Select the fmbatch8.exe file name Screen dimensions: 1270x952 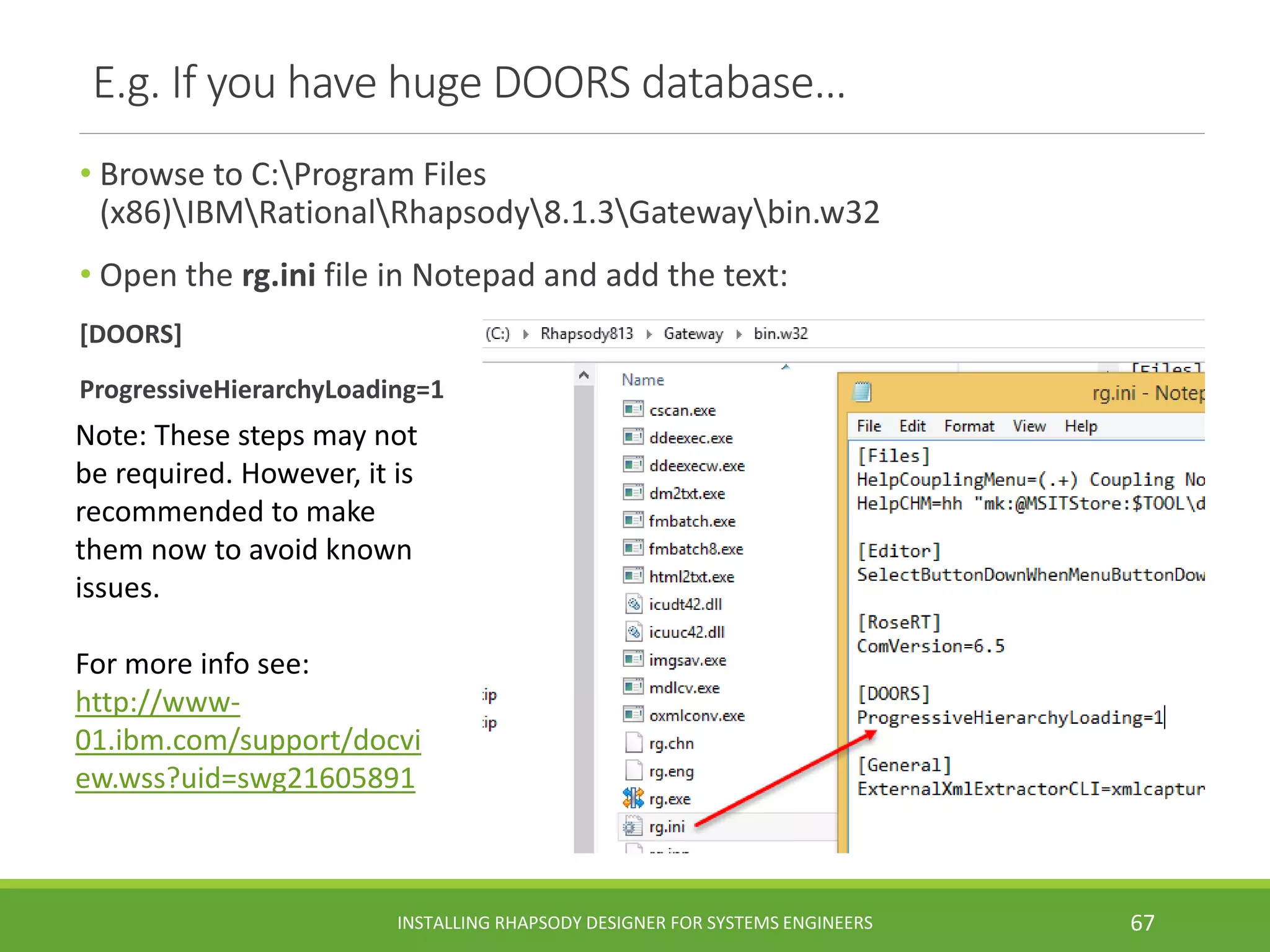tap(696, 549)
